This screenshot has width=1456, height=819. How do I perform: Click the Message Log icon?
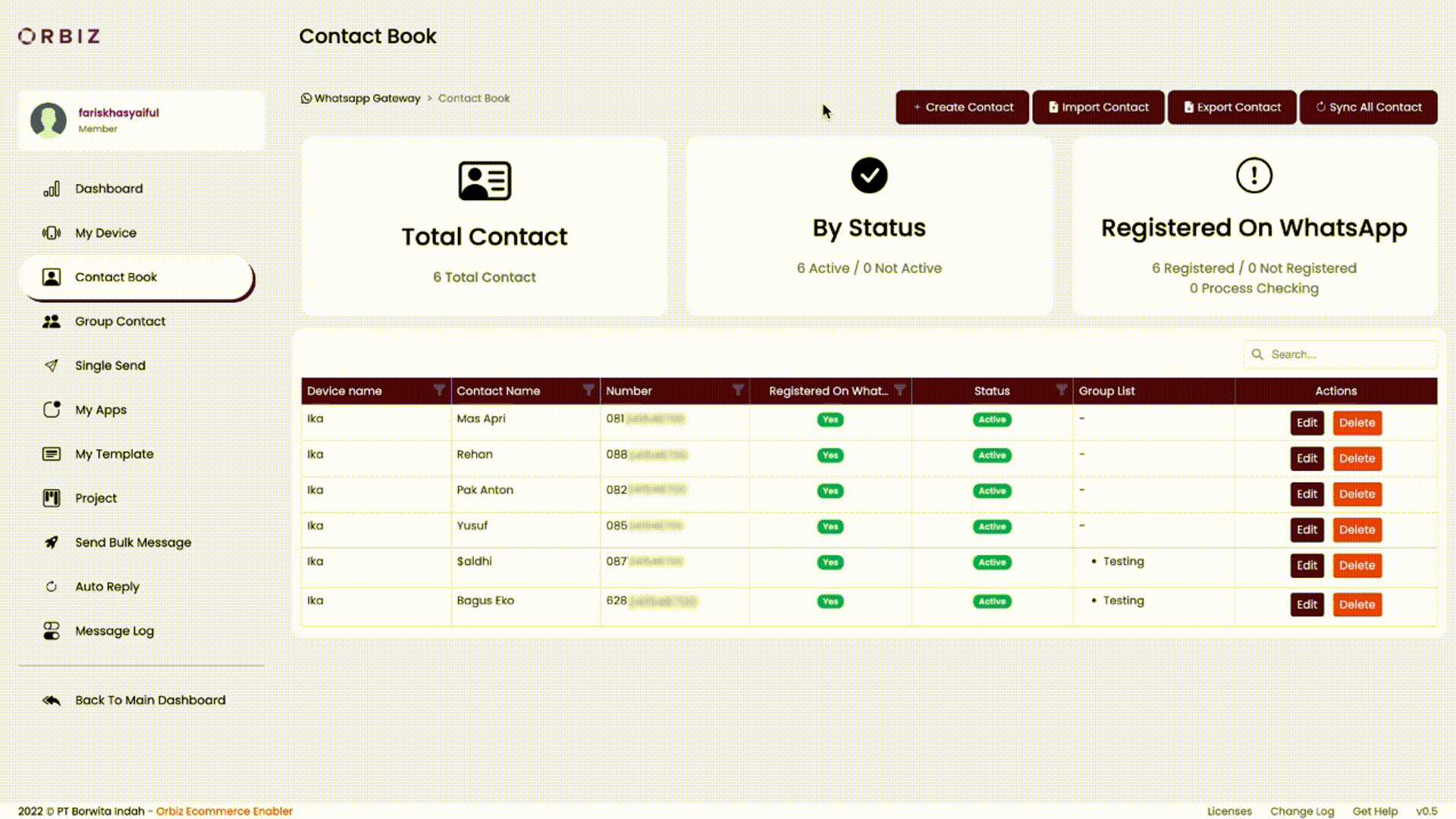click(52, 631)
